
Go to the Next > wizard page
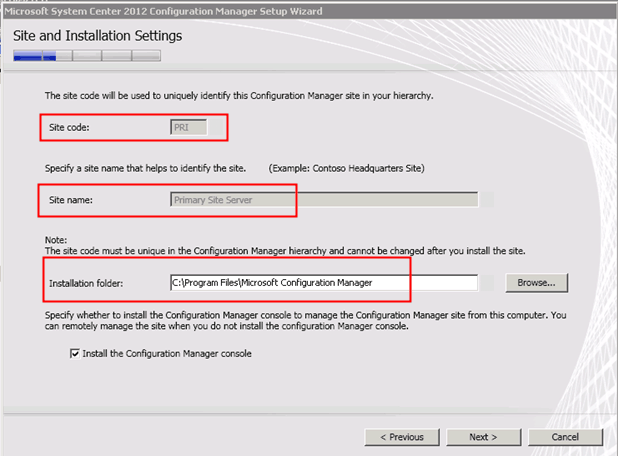pos(483,437)
